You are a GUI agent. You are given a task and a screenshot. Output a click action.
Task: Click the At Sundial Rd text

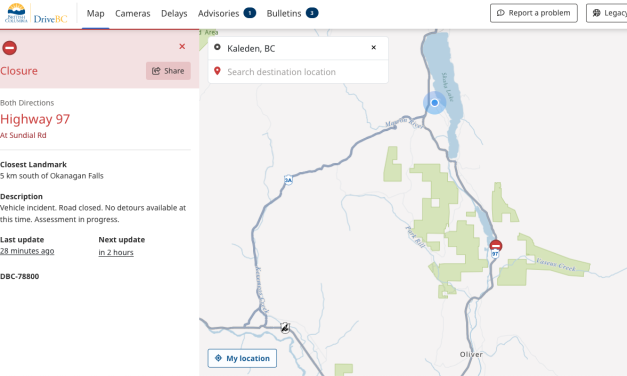point(23,135)
